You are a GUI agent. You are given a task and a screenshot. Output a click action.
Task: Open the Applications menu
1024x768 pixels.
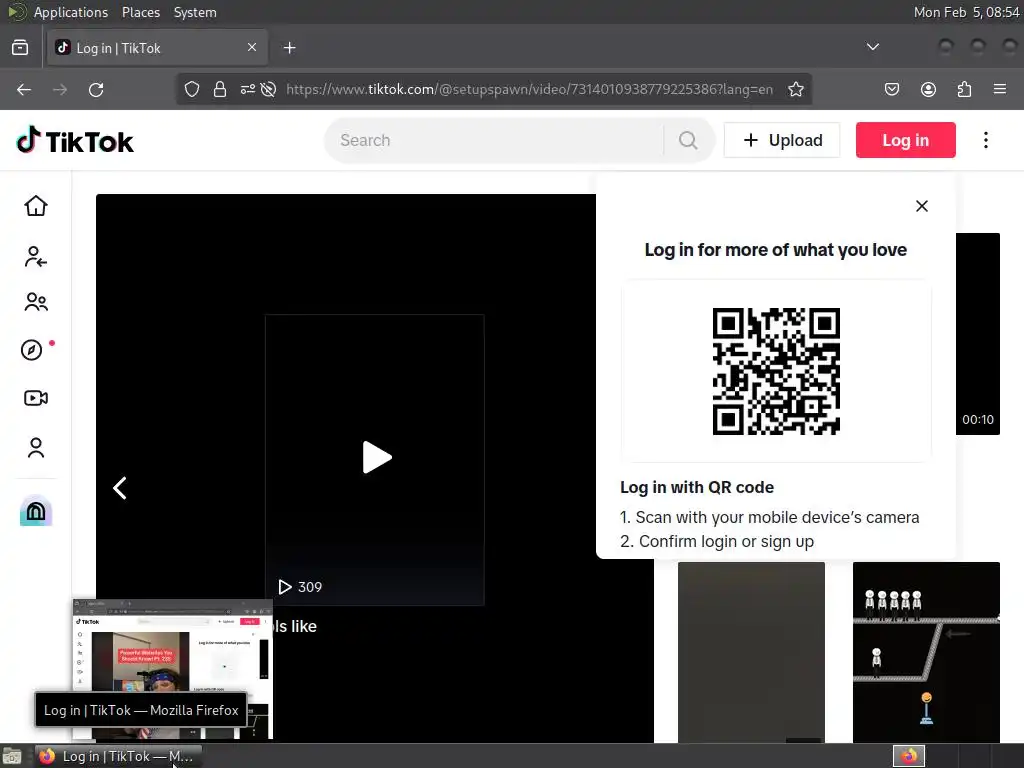71,12
